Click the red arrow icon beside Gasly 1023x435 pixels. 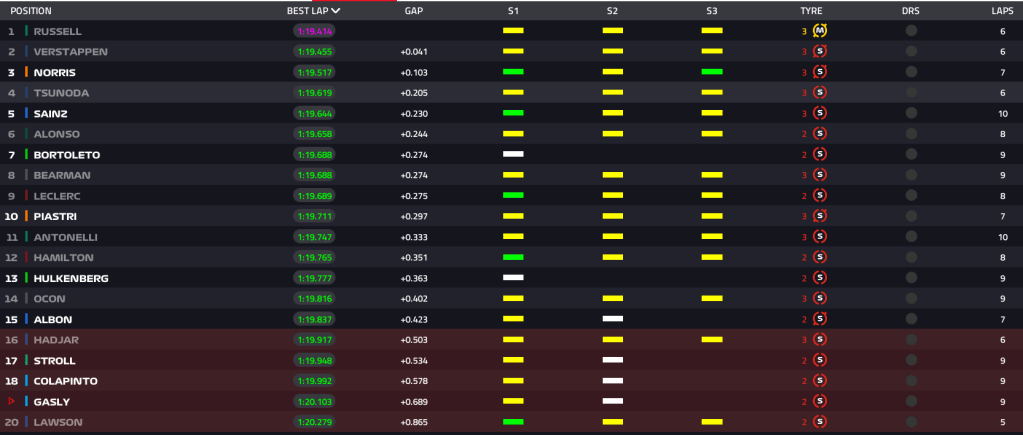[11, 402]
